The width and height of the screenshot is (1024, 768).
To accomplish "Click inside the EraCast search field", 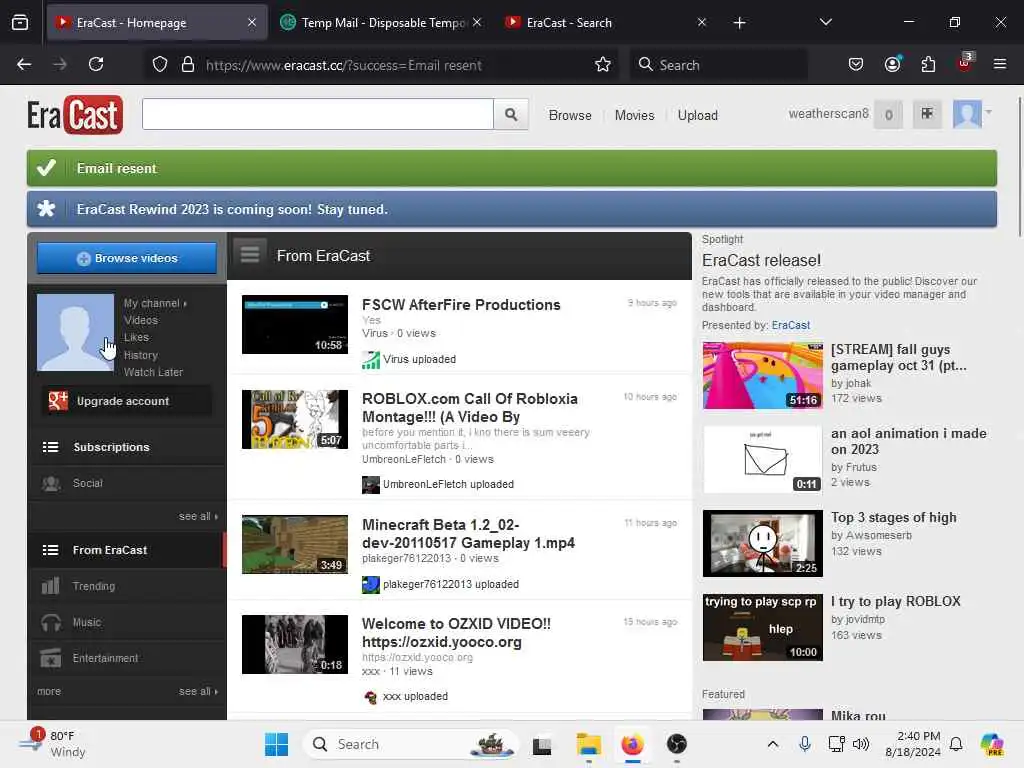I will (x=317, y=115).
